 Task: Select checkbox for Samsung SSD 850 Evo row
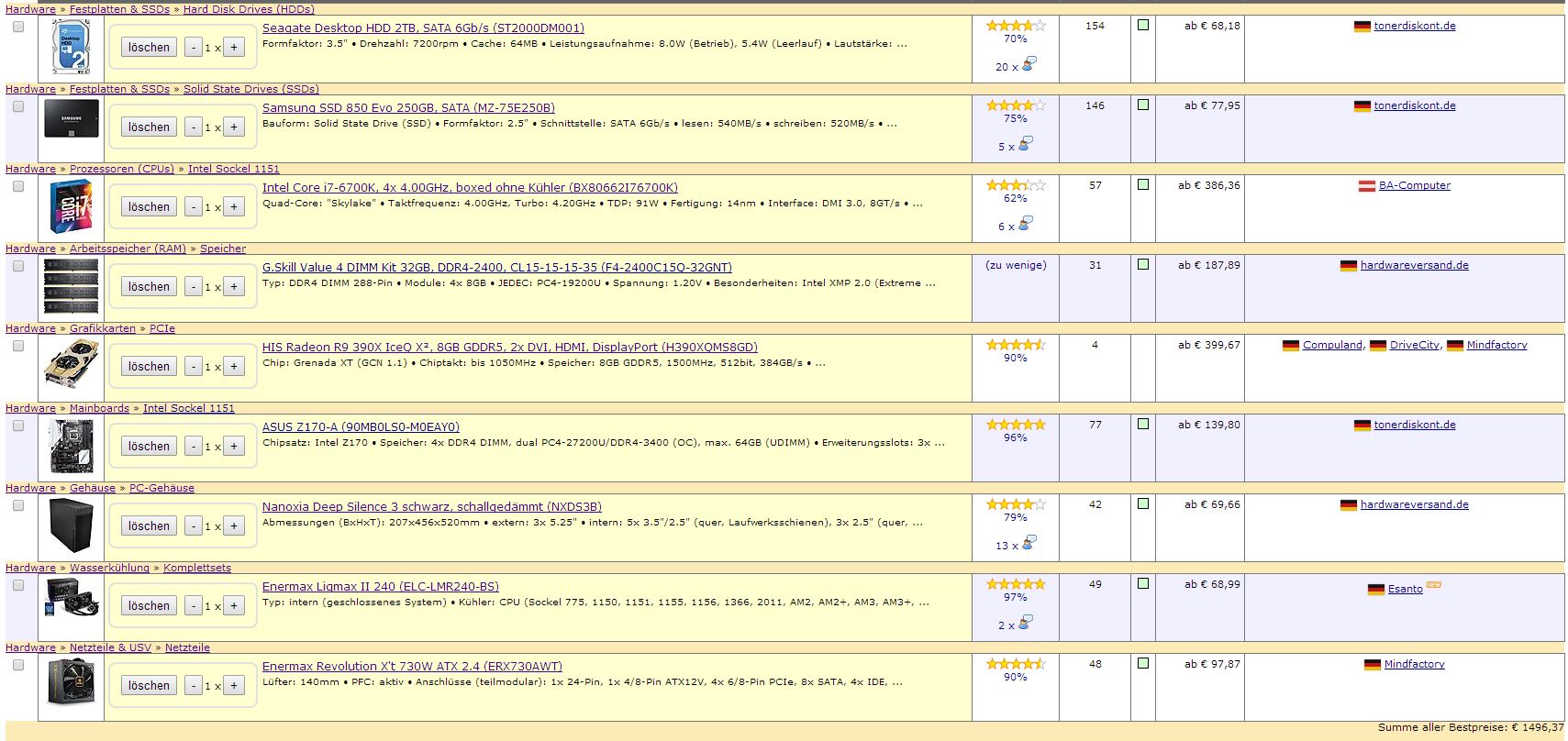point(17,107)
